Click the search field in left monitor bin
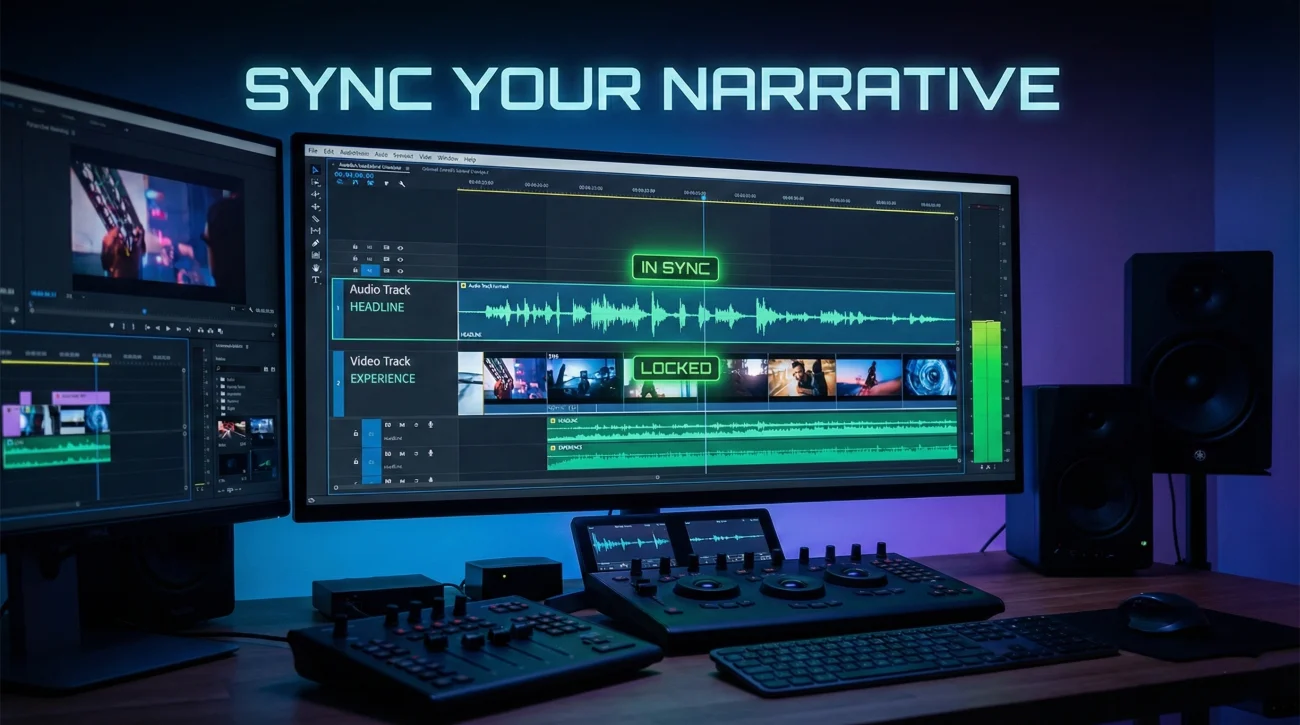Screen dimensions: 1300x725 (238, 369)
